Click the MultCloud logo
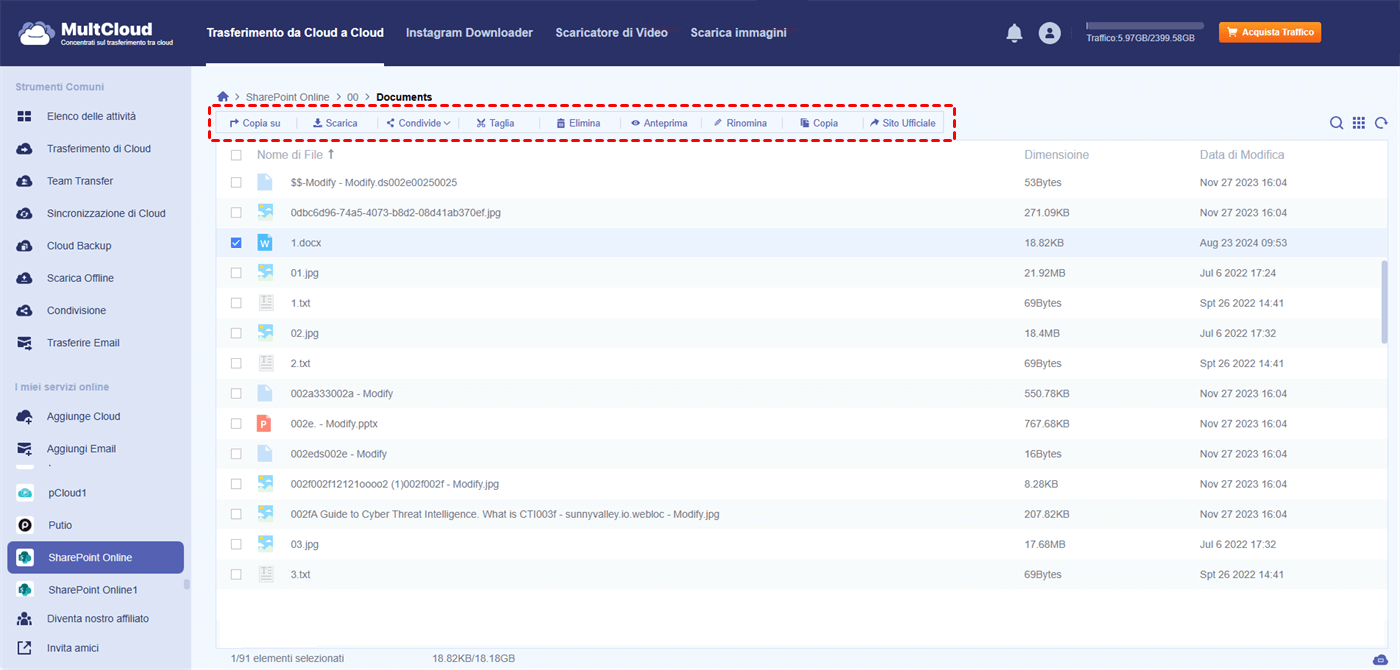This screenshot has width=1400, height=670. coord(95,33)
